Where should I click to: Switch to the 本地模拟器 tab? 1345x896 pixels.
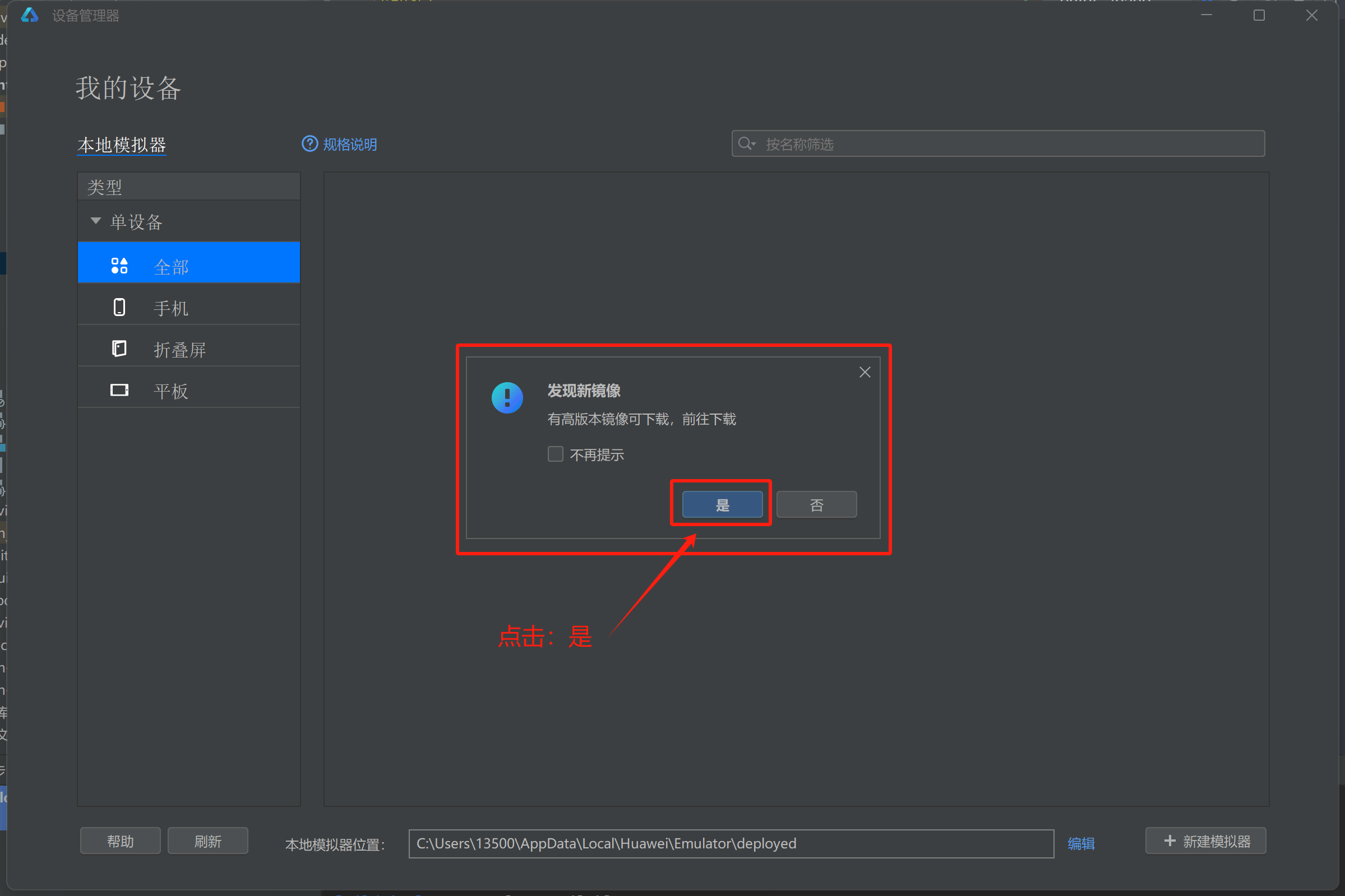click(x=122, y=145)
